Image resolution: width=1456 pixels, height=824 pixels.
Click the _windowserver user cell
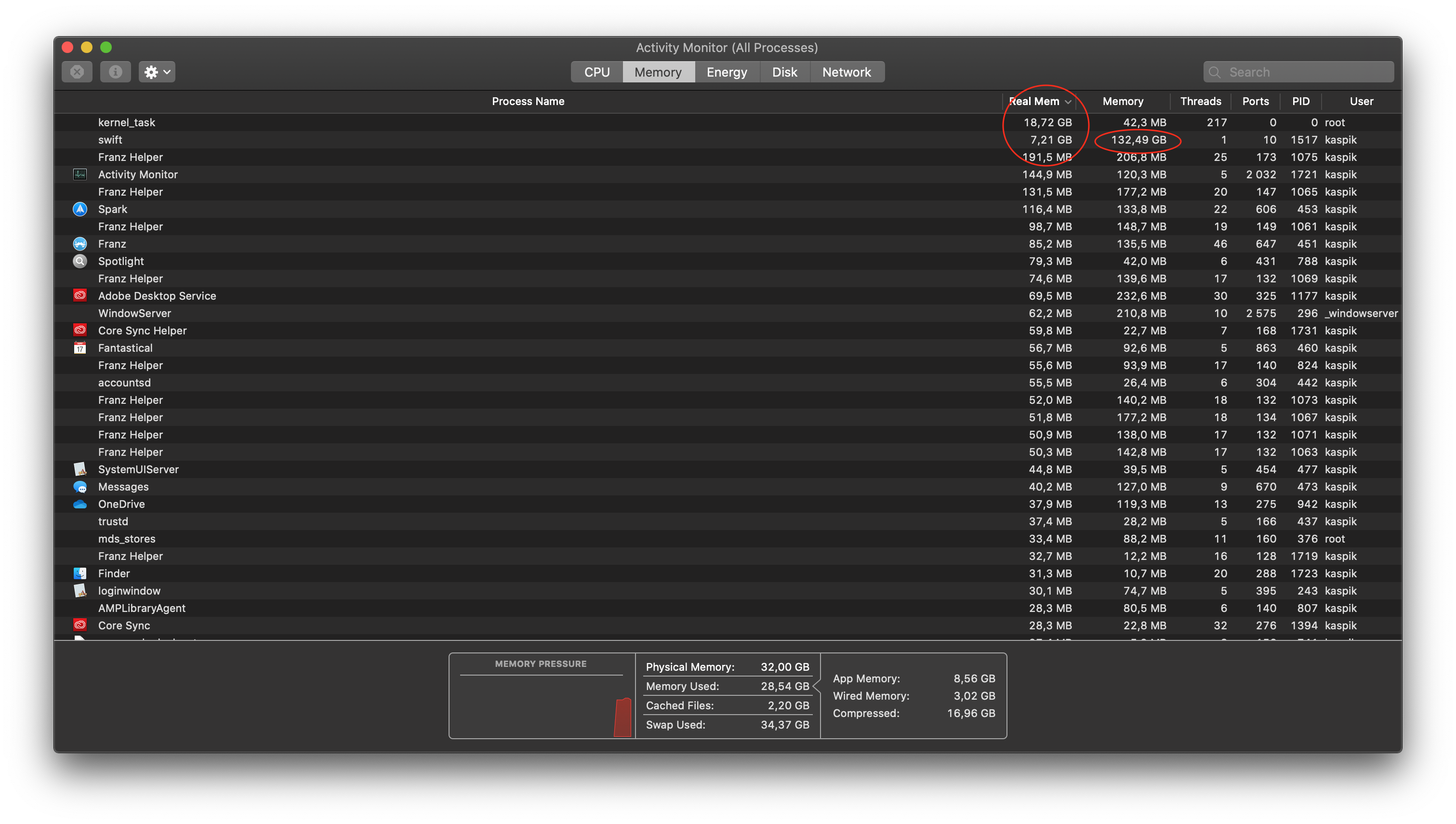pos(1361,313)
